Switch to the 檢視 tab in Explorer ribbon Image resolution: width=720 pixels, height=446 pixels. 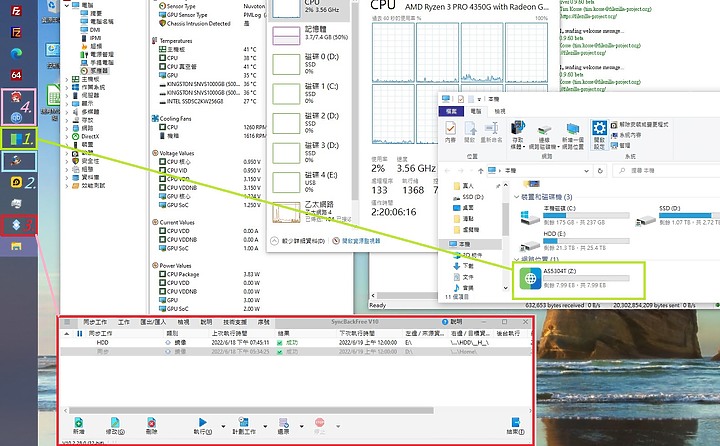coord(500,111)
